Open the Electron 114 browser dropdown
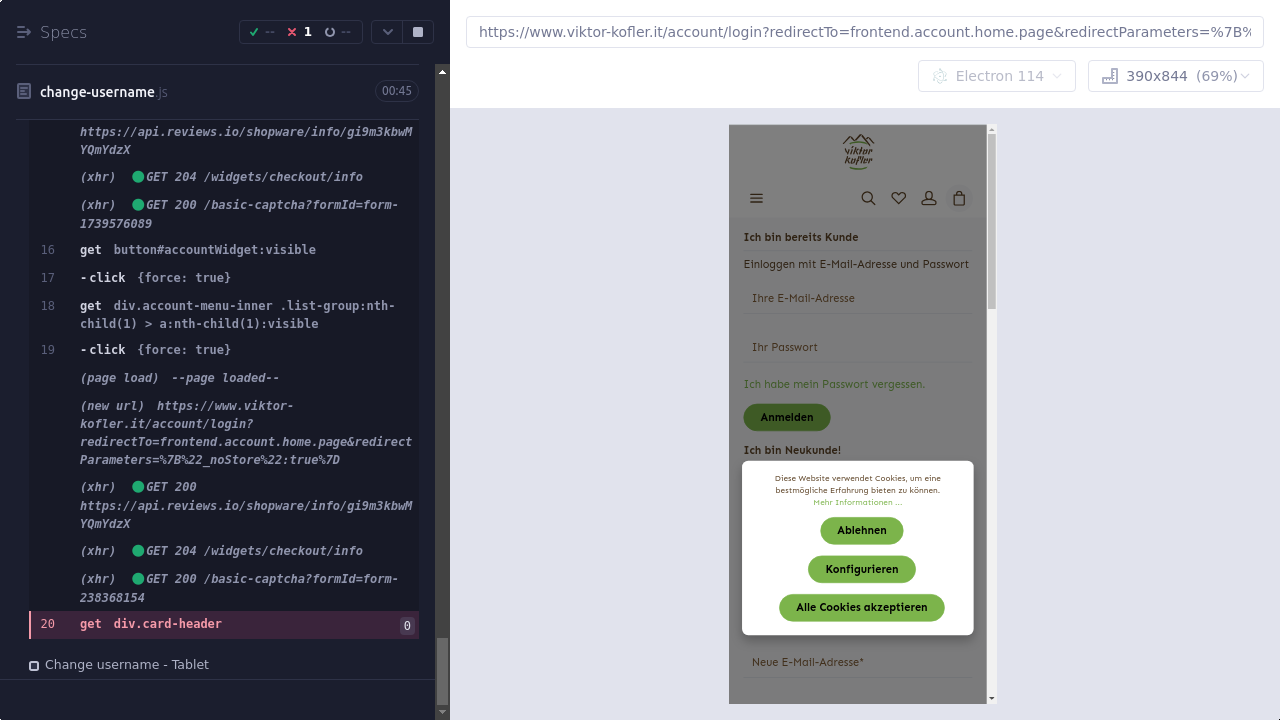 pyautogui.click(x=996, y=76)
